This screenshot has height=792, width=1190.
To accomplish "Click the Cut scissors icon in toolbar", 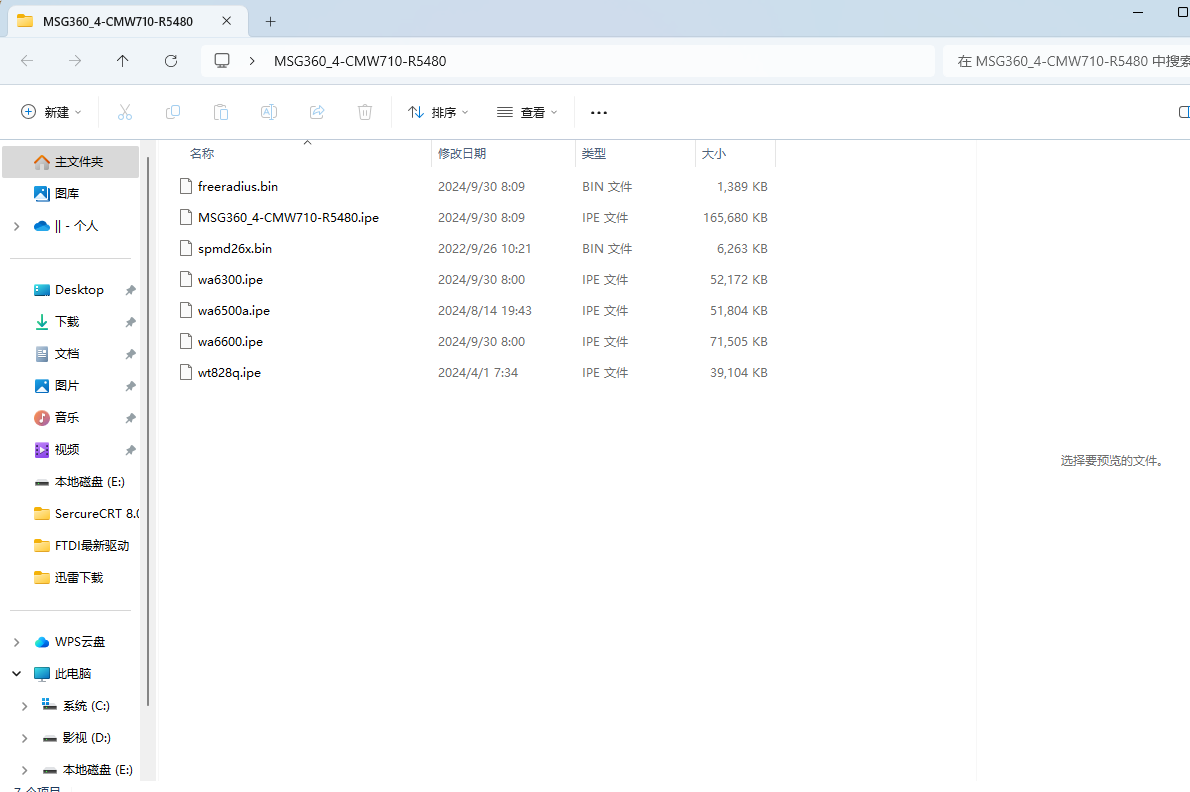I will point(125,112).
